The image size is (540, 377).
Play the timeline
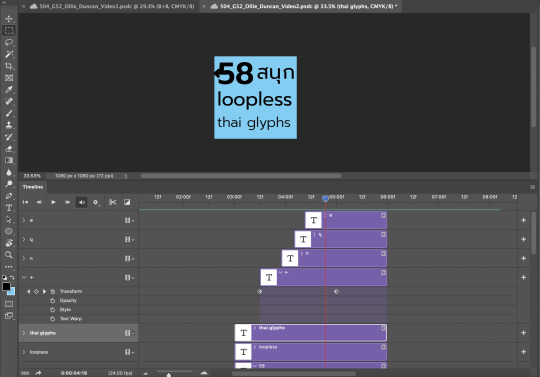pos(53,202)
